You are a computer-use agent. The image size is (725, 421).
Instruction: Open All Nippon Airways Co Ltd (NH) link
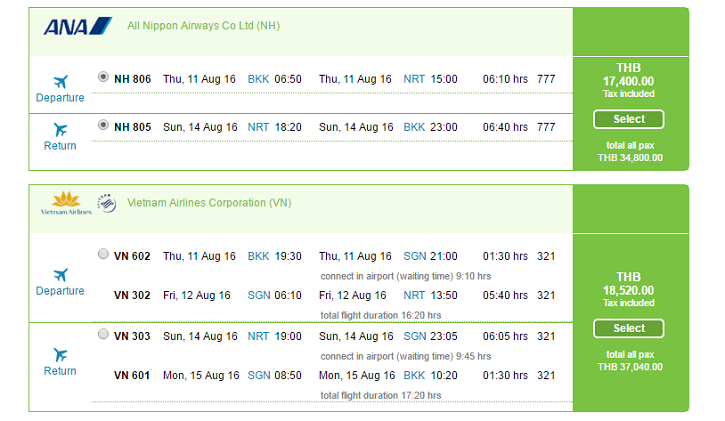point(203,26)
